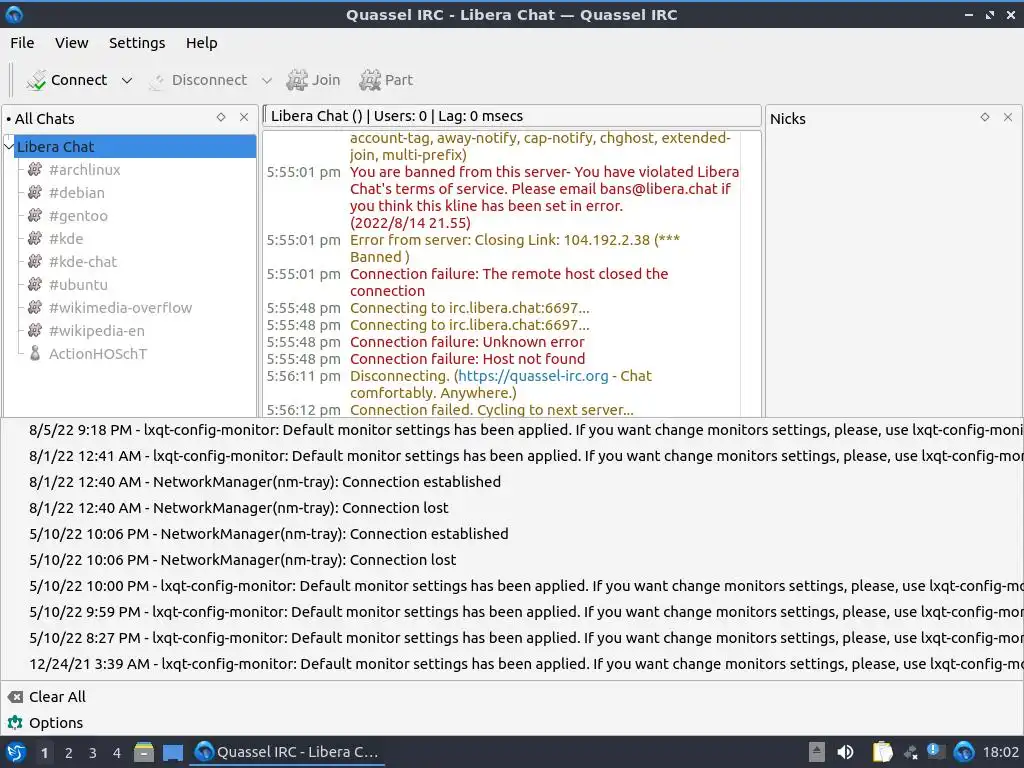The height and width of the screenshot is (768, 1024).
Task: Click the #kde-chat channel icon
Action: click(35, 261)
